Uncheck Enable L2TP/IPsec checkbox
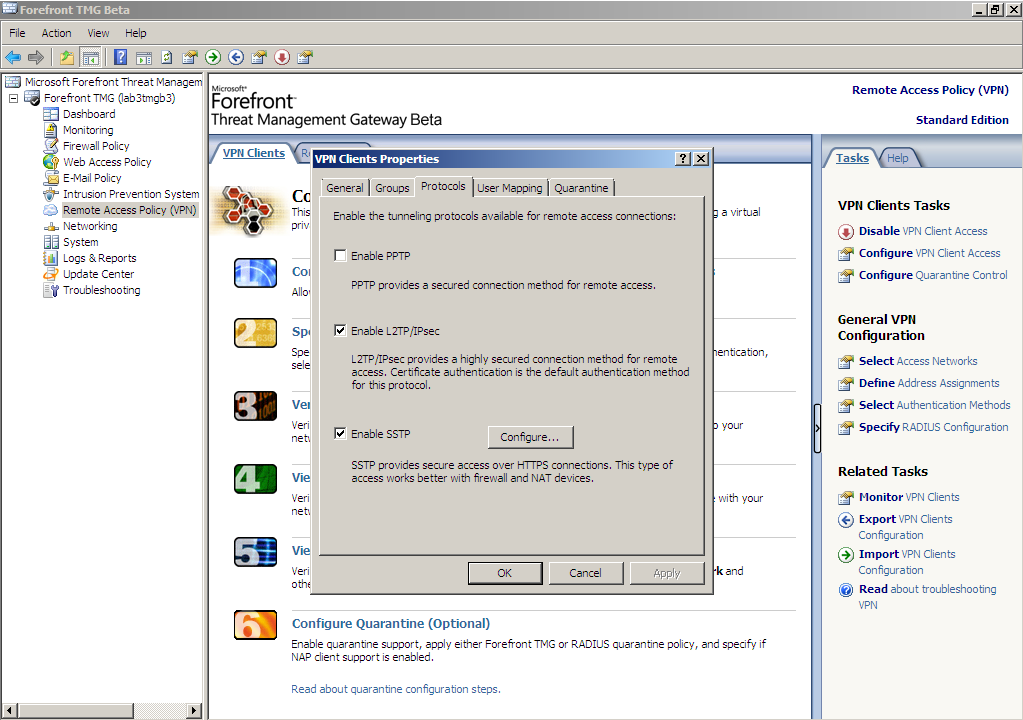The width and height of the screenshot is (1023, 720). [340, 330]
